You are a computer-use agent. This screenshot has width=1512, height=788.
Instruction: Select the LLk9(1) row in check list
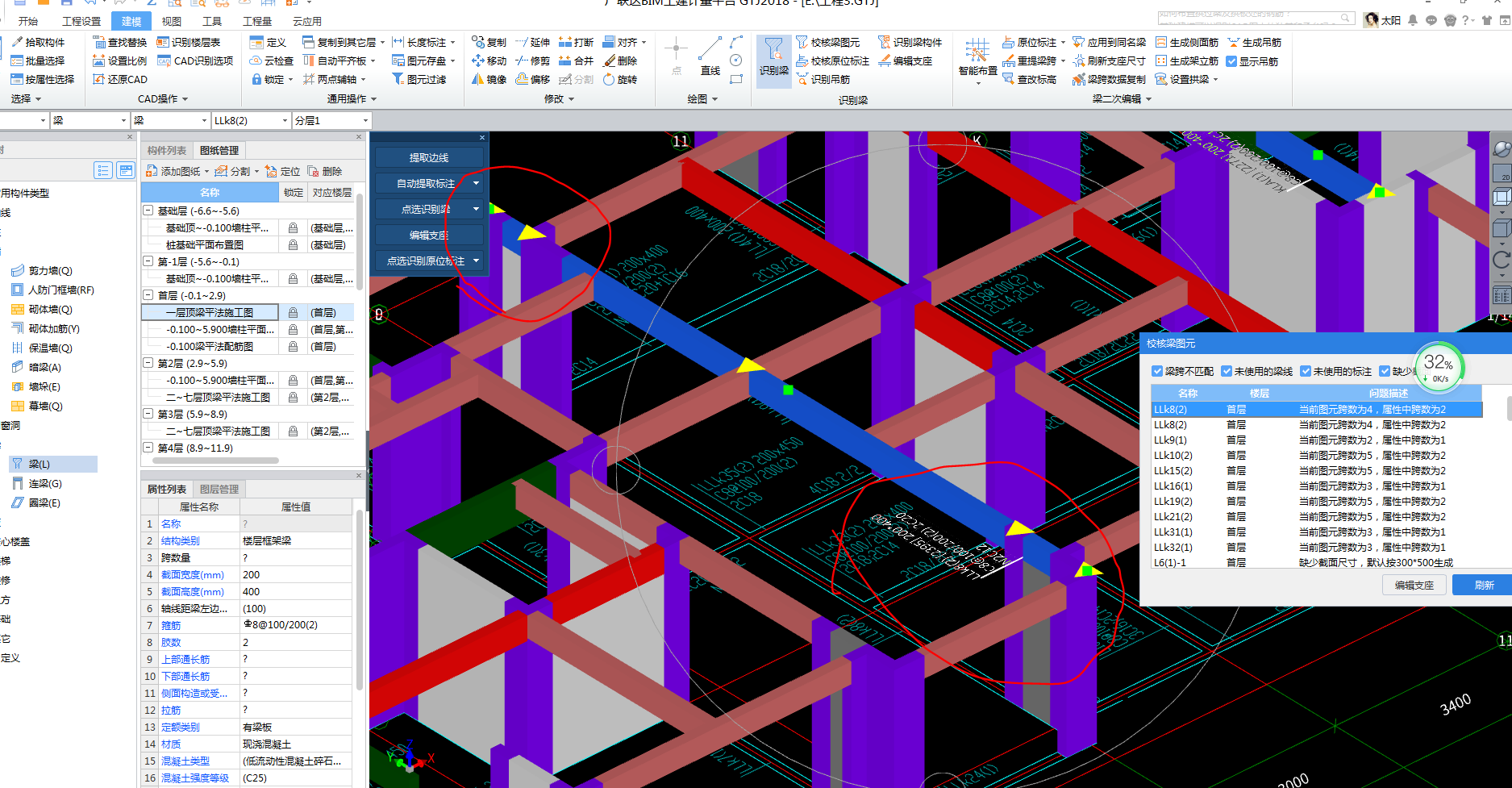point(1316,440)
